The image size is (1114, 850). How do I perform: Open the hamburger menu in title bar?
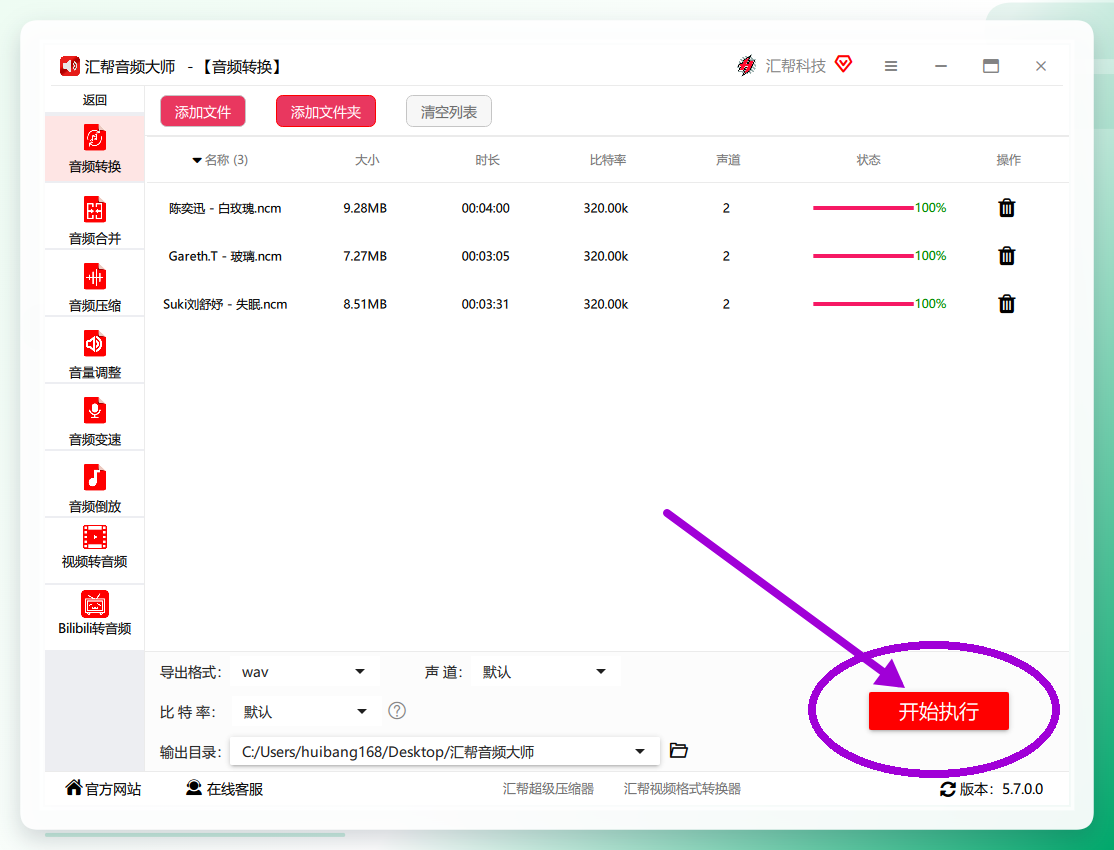(x=891, y=66)
